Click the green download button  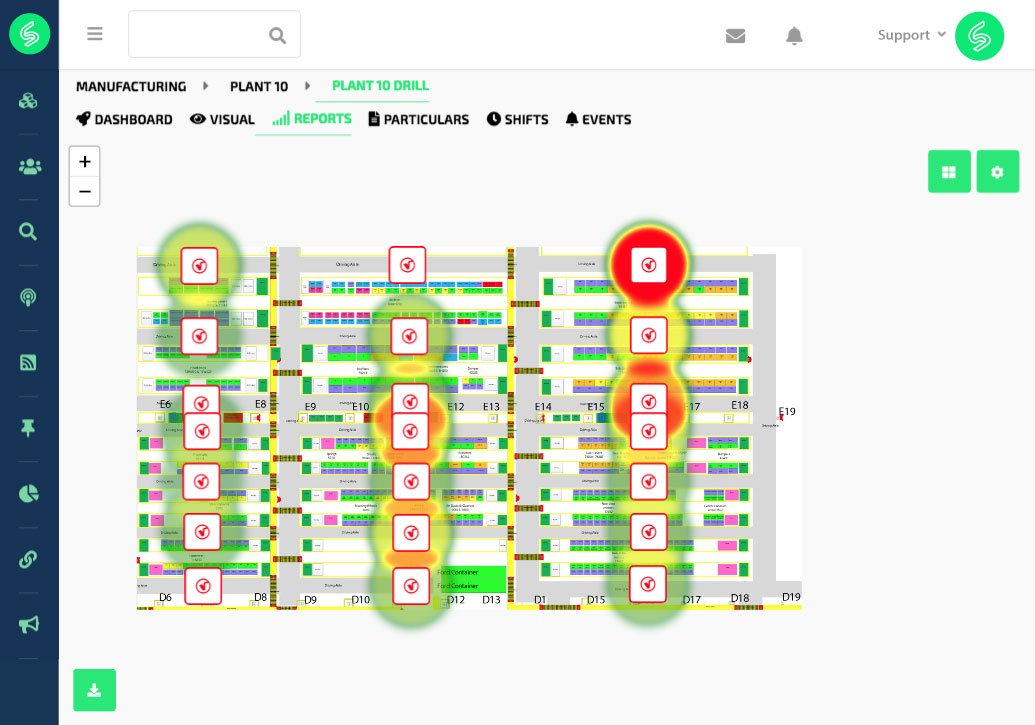point(94,690)
